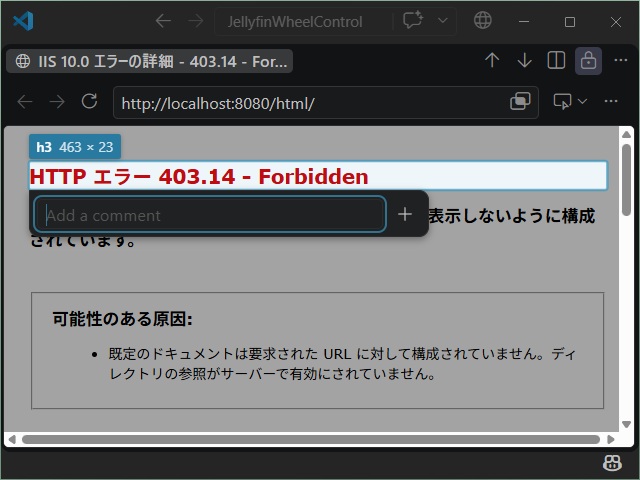
Task: Expand the element selector dropdown arrow
Action: tap(582, 101)
